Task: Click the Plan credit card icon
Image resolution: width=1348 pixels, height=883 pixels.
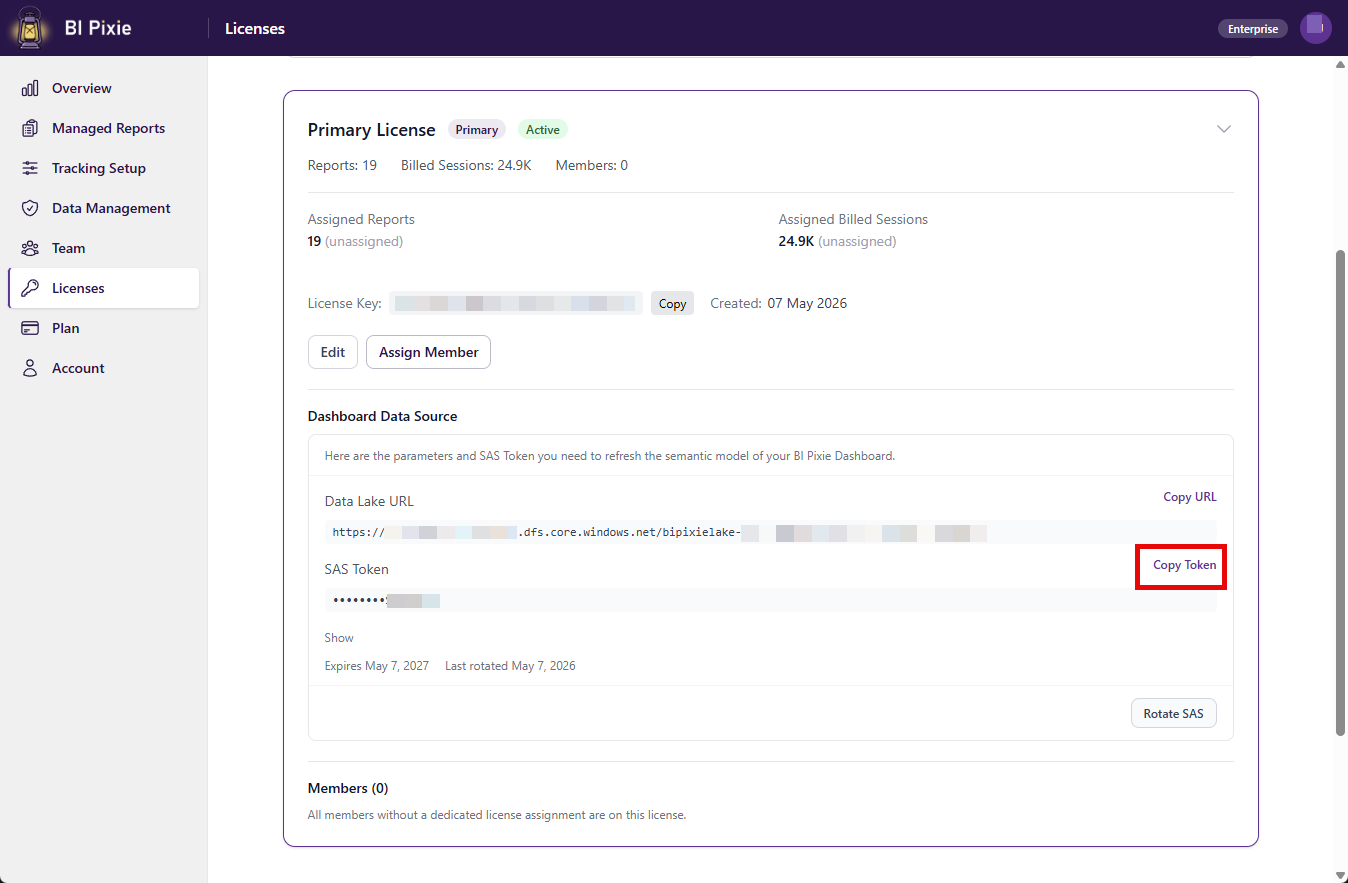Action: 30,328
